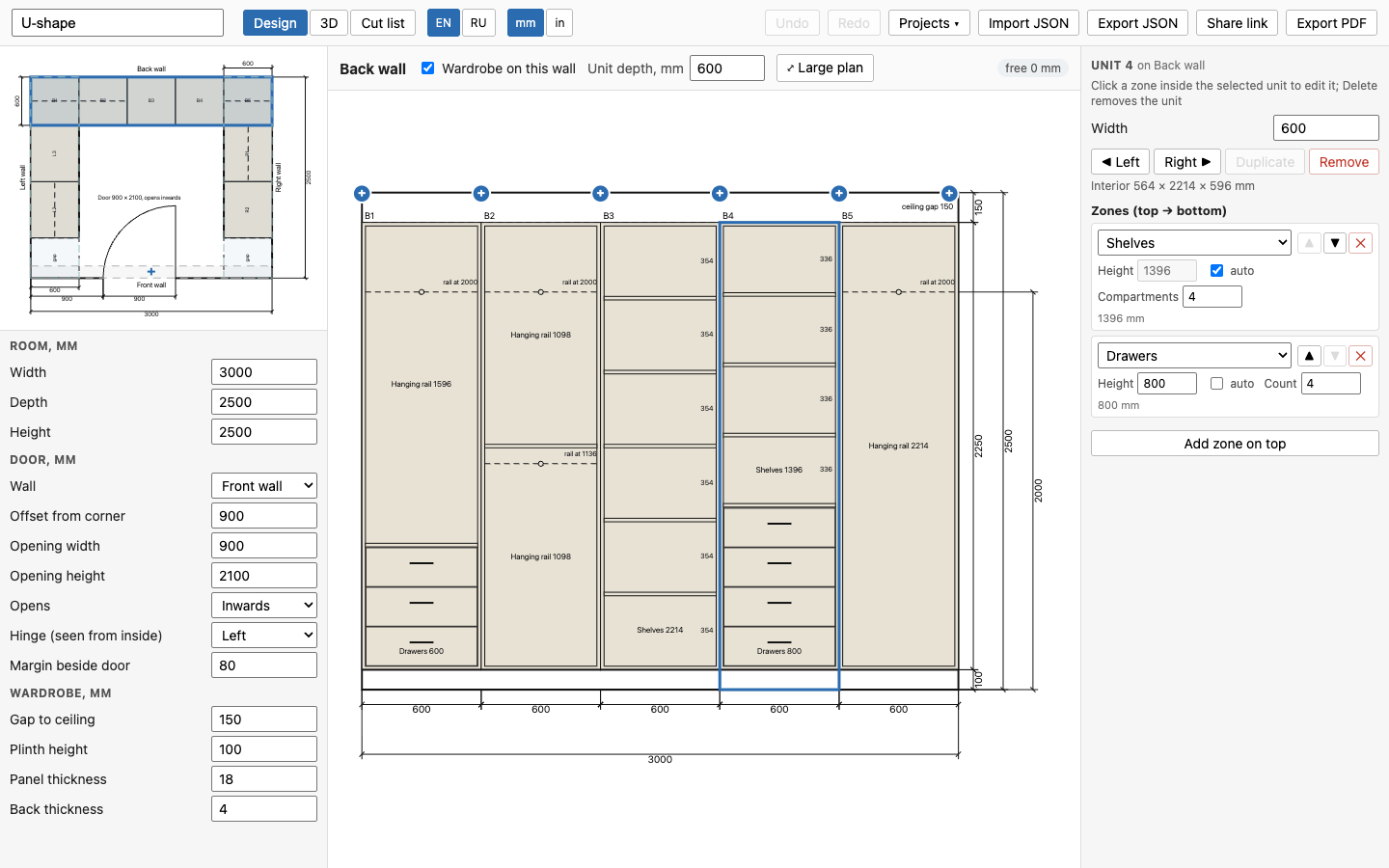The image size is (1389, 868).
Task: Click the Plinth height input
Action: tap(264, 749)
